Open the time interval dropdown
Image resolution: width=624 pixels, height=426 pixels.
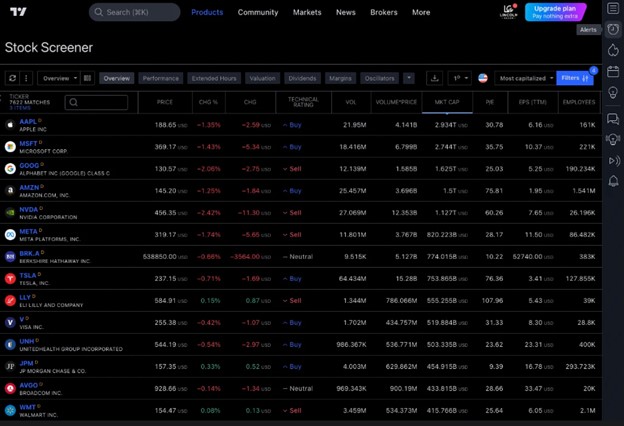460,78
